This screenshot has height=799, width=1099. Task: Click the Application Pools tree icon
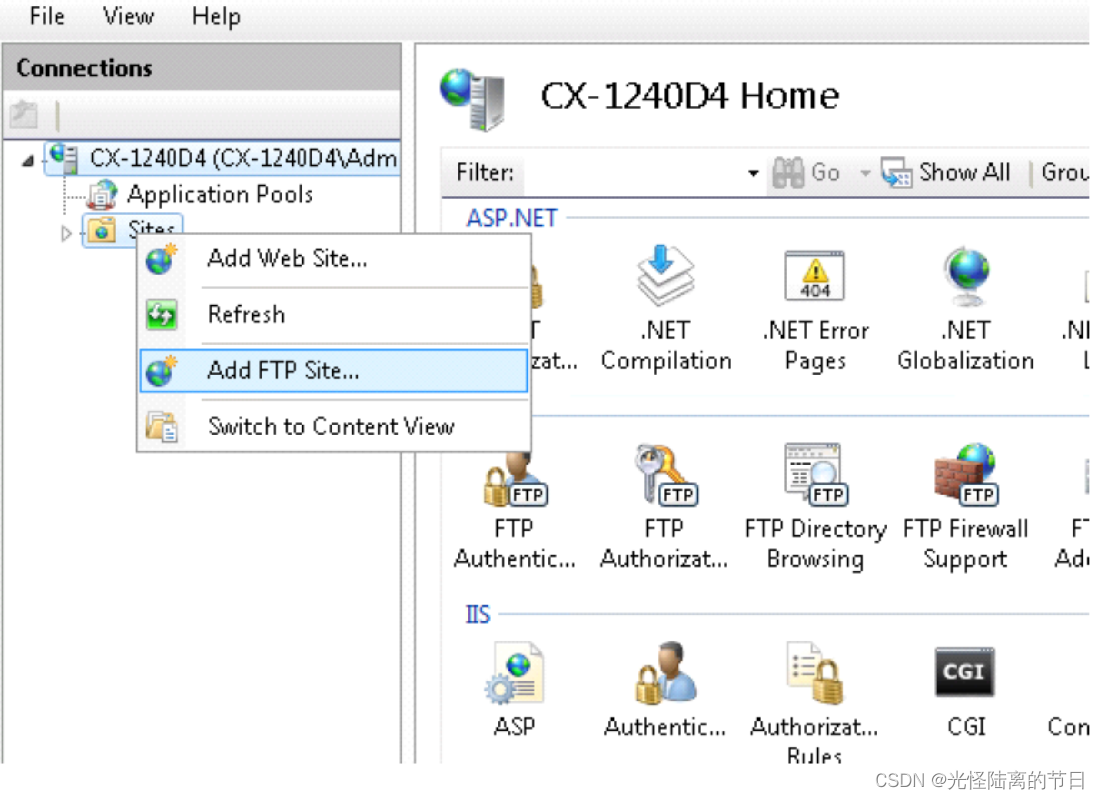[x=104, y=194]
